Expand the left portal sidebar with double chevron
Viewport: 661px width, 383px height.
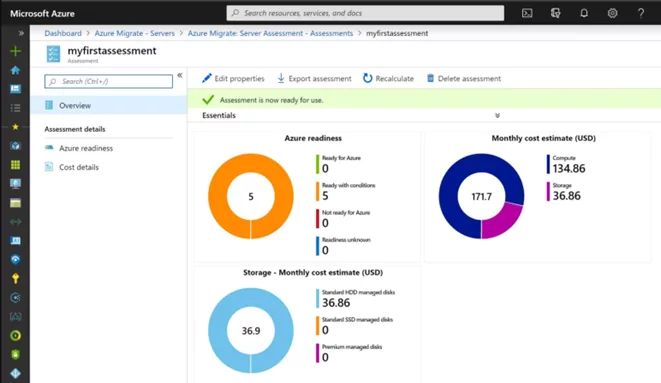tap(21, 33)
